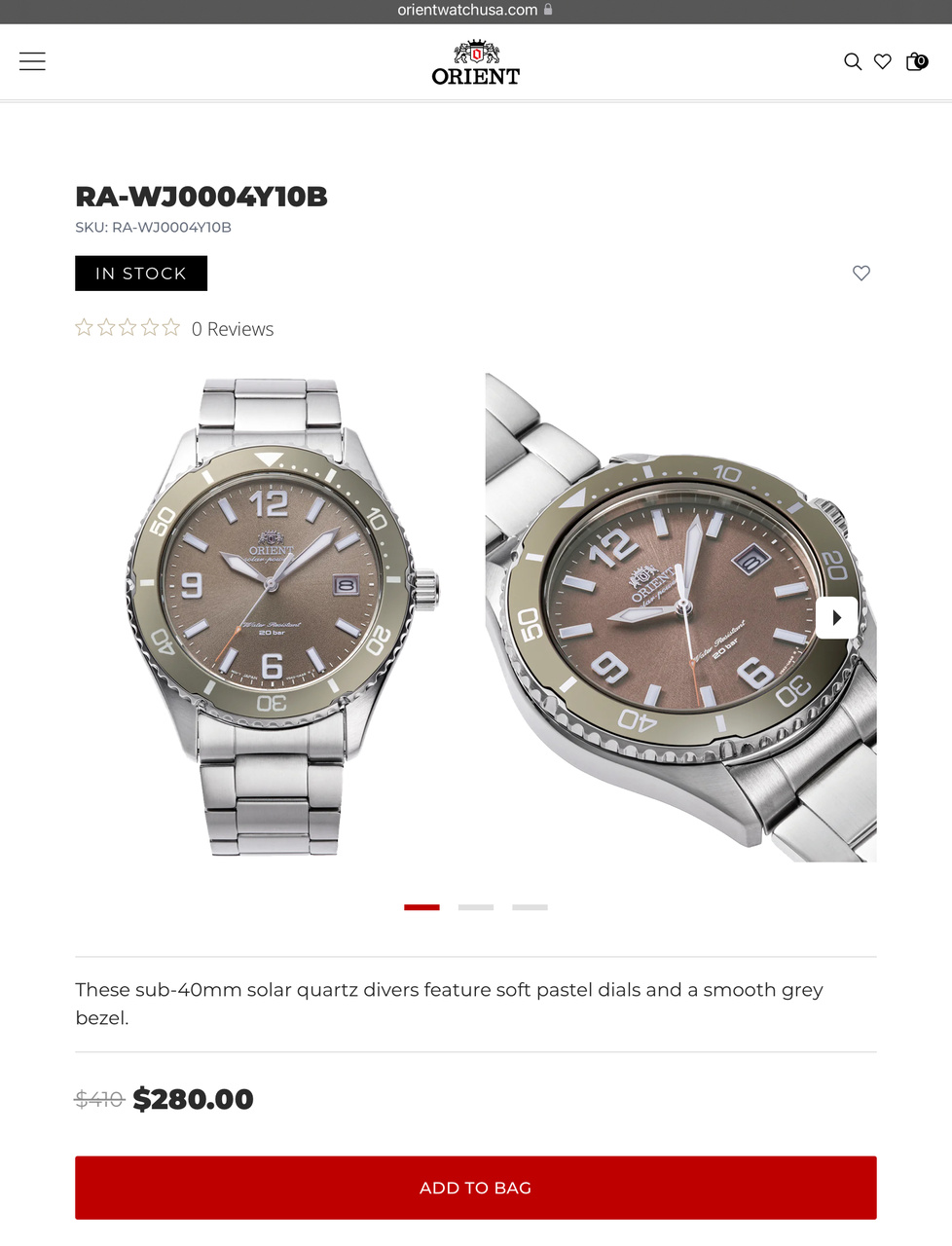Click the Orient logo
Image resolution: width=952 pixels, height=1246 pixels.
pyautogui.click(x=476, y=63)
